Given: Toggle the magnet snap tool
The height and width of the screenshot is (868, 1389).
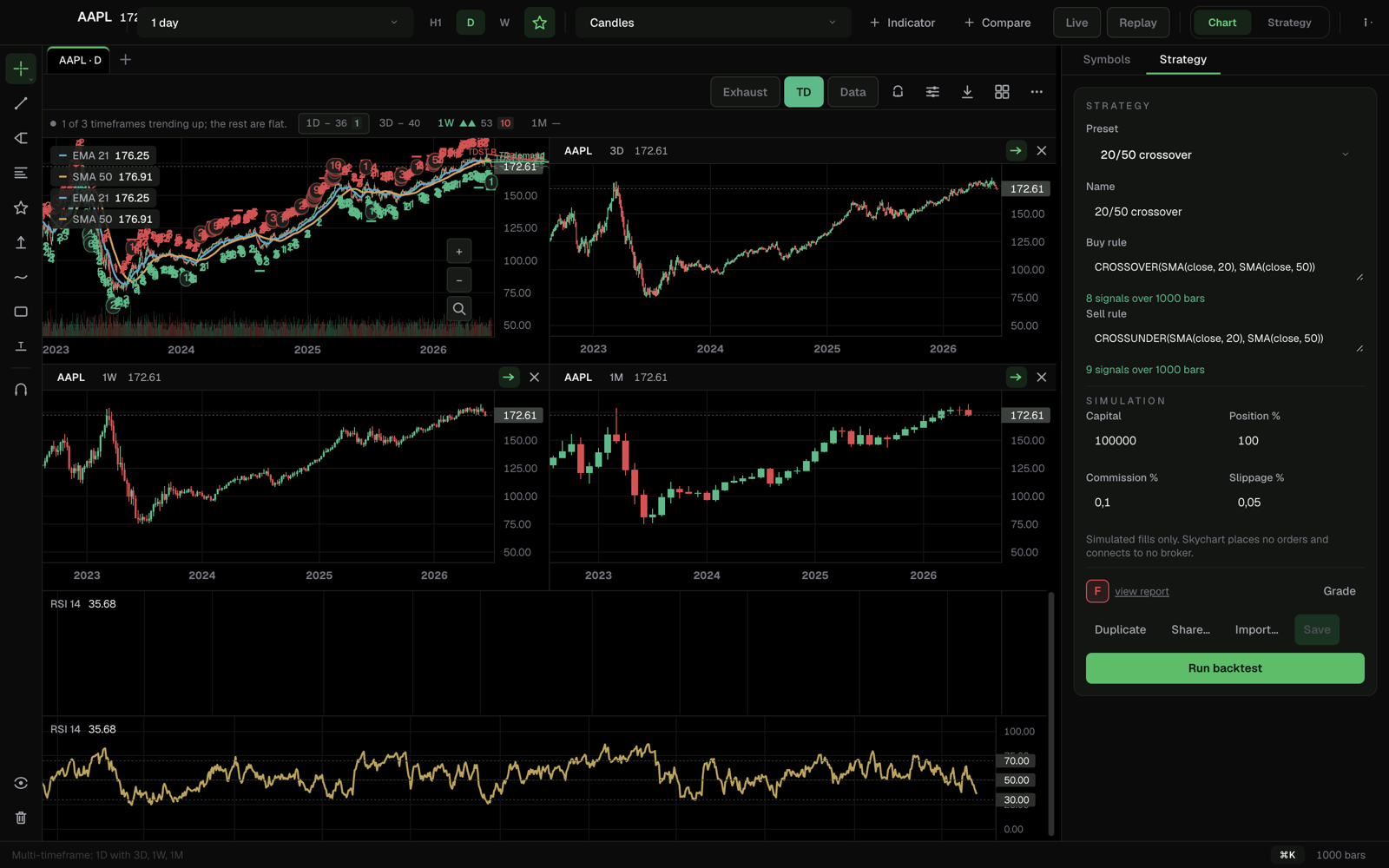Looking at the screenshot, I should point(21,390).
